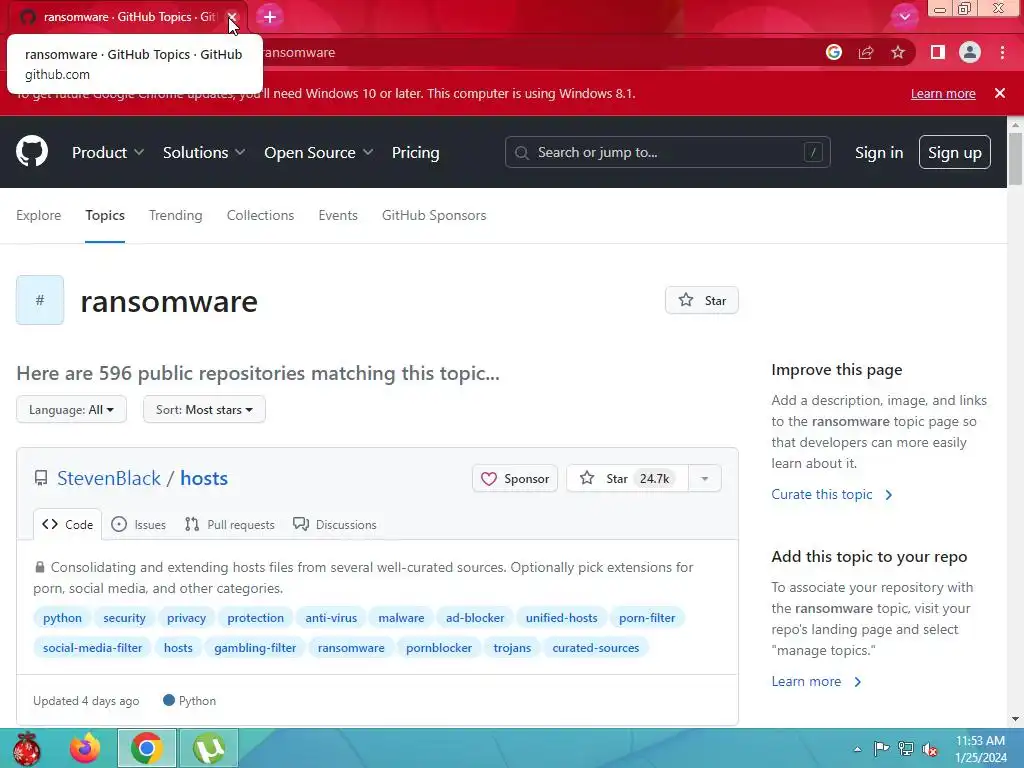Open the Issues tab of hosts repo
This screenshot has height=768, width=1024.
[138, 524]
